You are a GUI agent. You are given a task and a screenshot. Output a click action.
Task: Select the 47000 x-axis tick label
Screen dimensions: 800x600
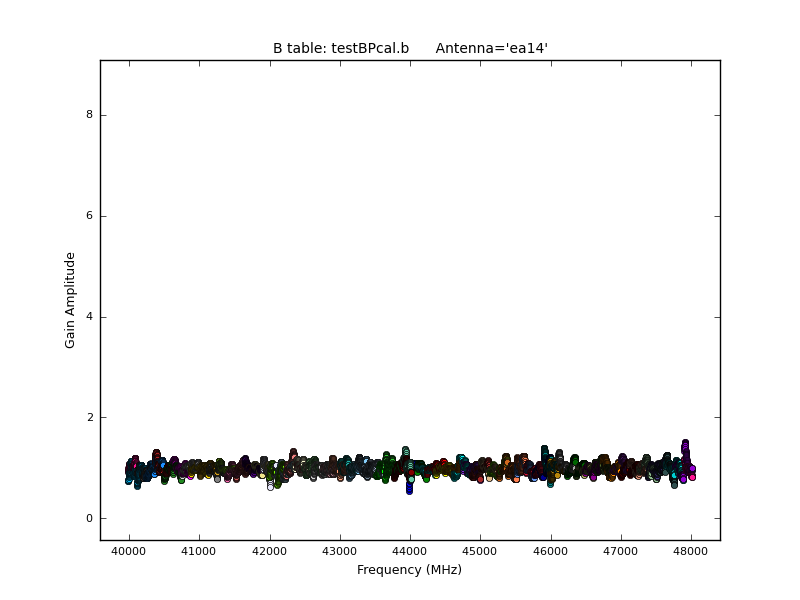tap(621, 551)
